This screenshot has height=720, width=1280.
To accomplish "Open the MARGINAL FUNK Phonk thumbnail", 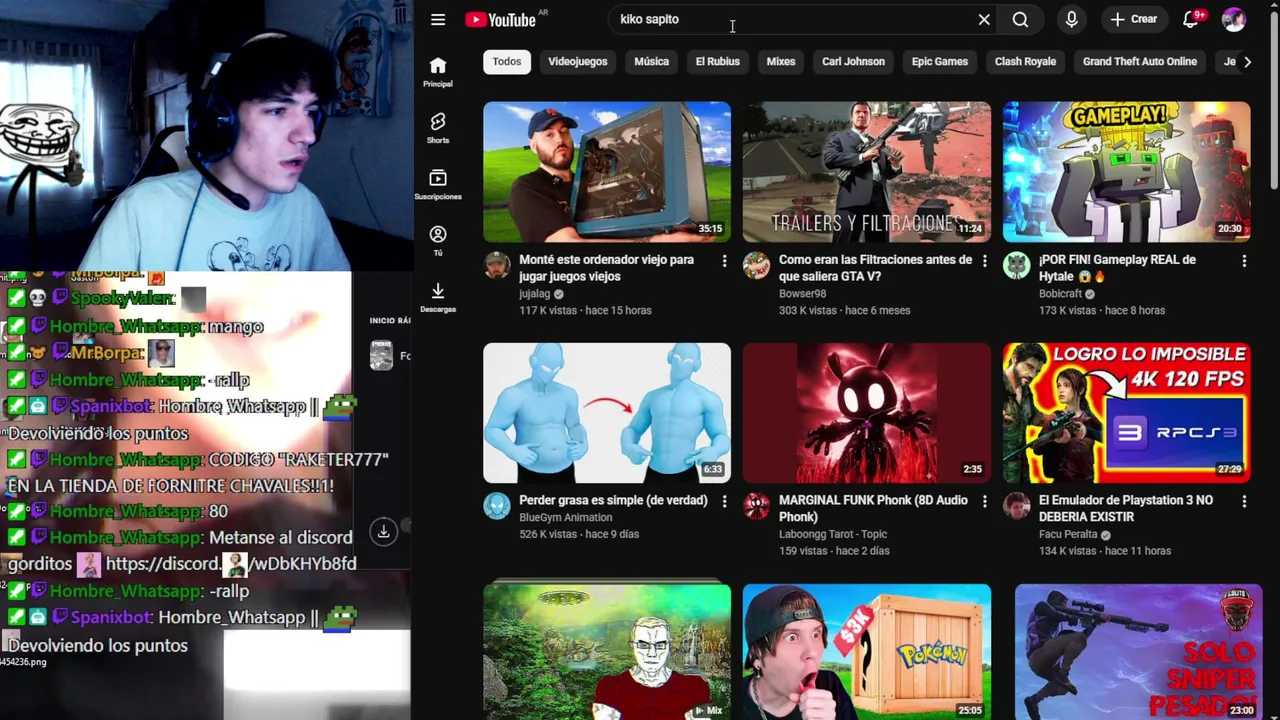I will (x=867, y=413).
